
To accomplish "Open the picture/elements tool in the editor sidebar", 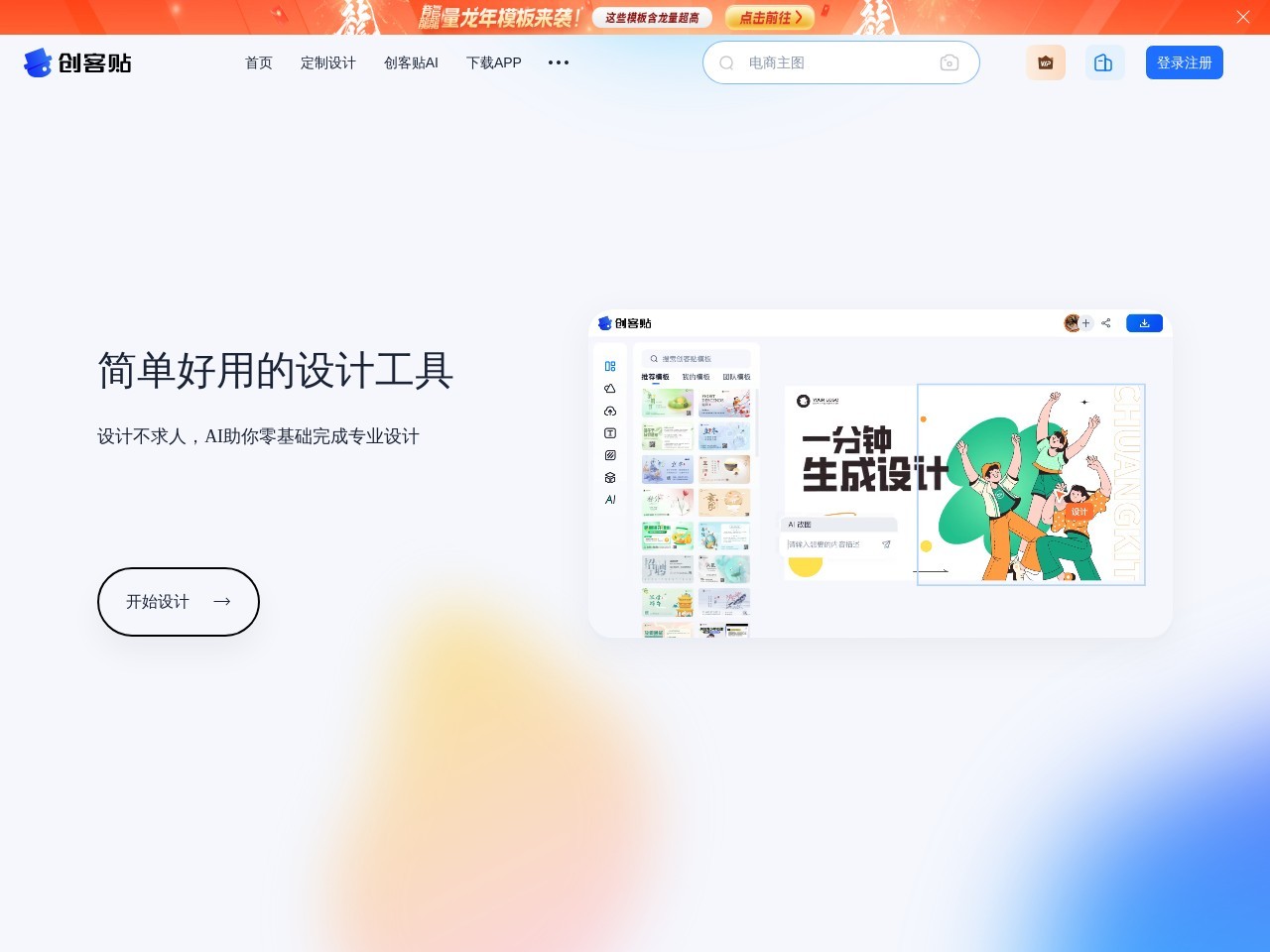I will tap(610, 389).
